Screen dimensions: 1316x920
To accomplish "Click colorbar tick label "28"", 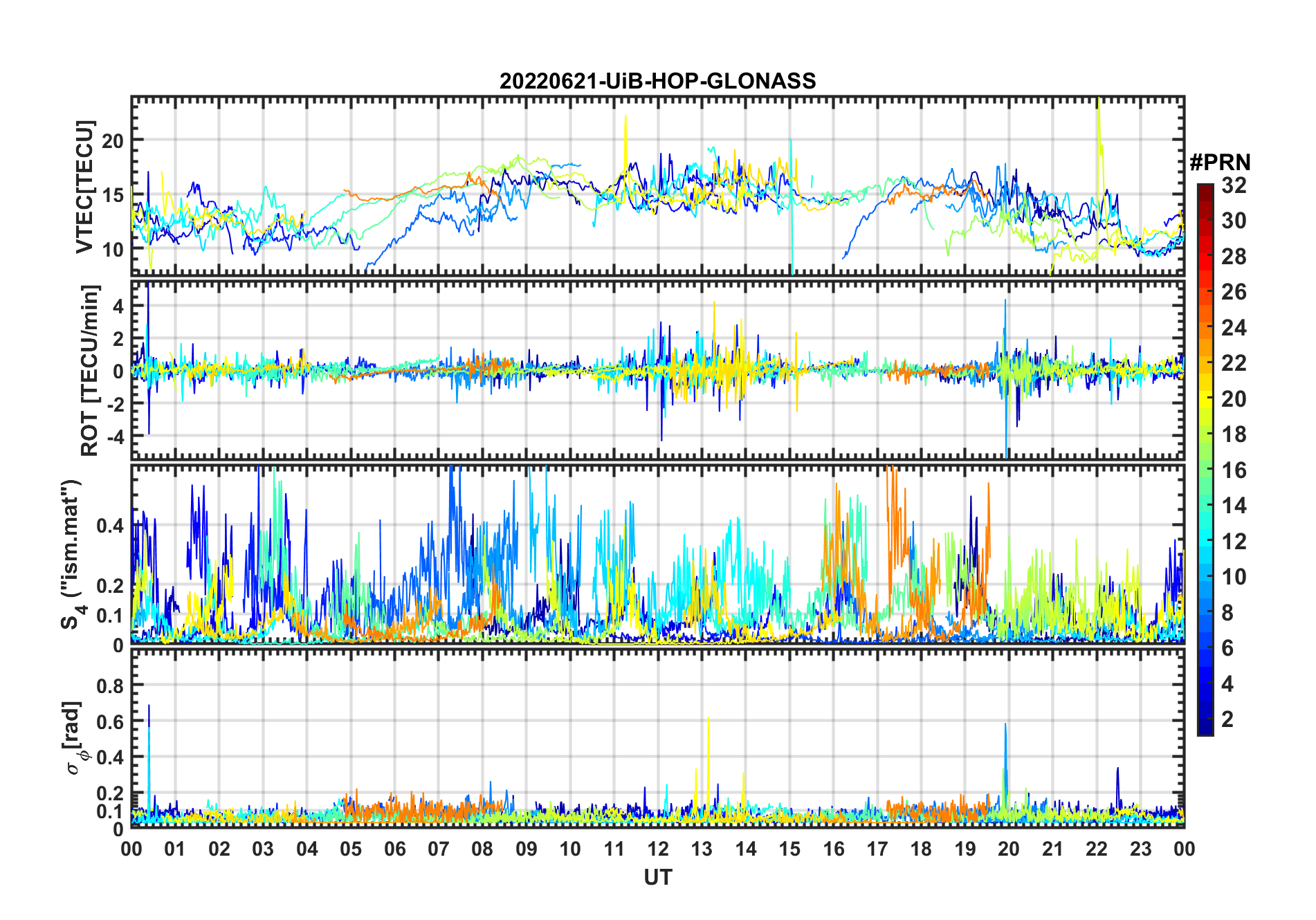I will coord(1234,257).
